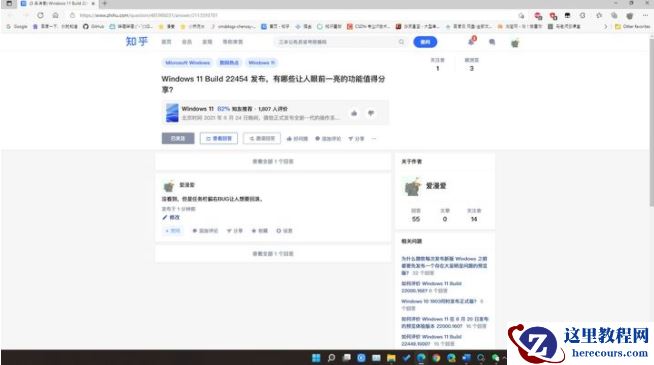
Task: Open a new browser tab with plus
Action: click(x=104, y=3)
